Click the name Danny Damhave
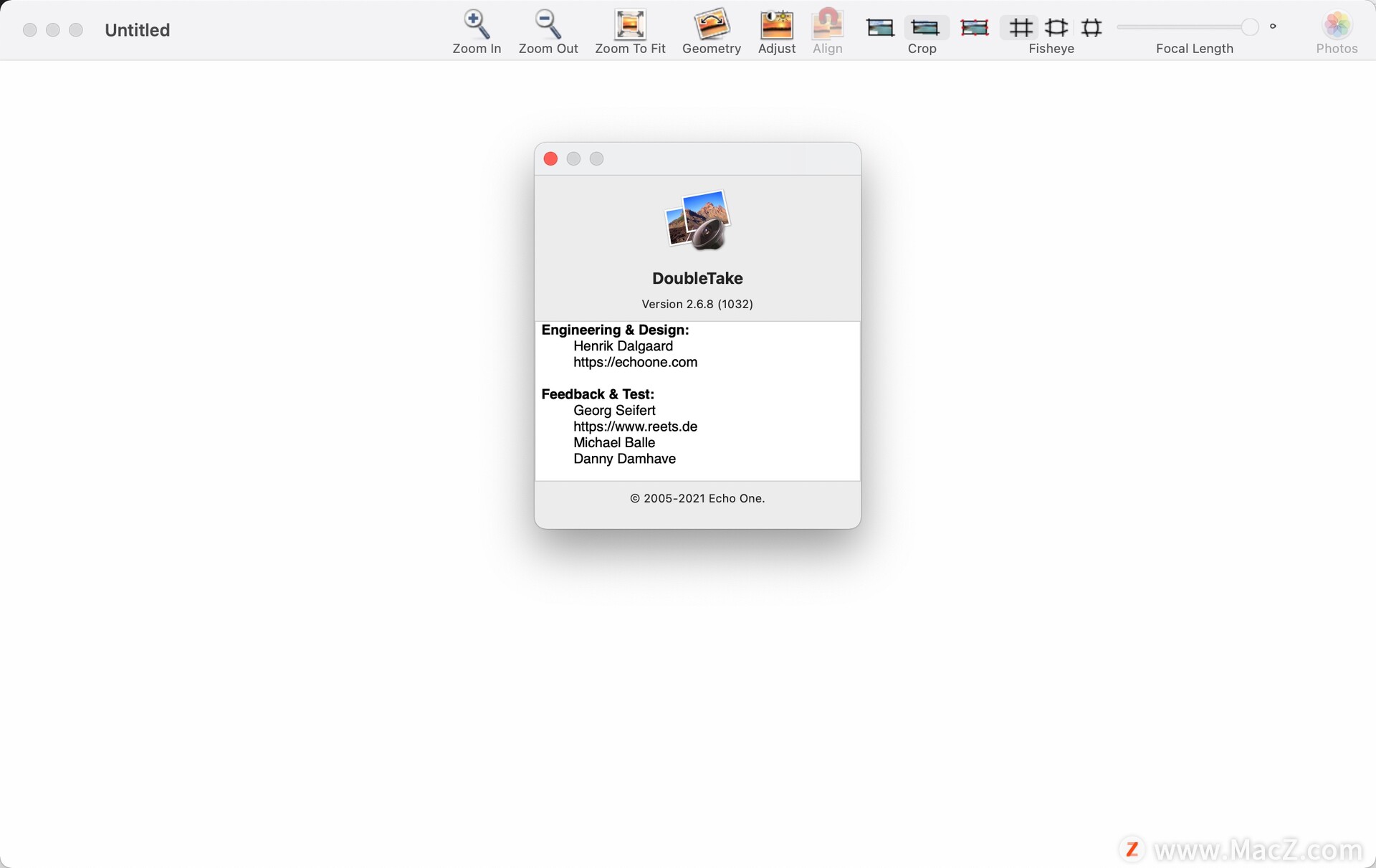The height and width of the screenshot is (868, 1376). pyautogui.click(x=624, y=459)
